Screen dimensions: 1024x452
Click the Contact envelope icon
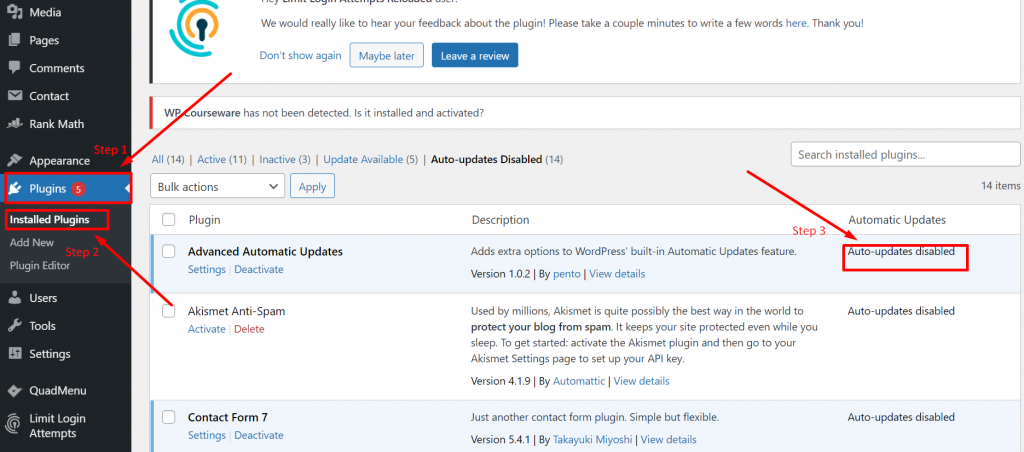15,96
